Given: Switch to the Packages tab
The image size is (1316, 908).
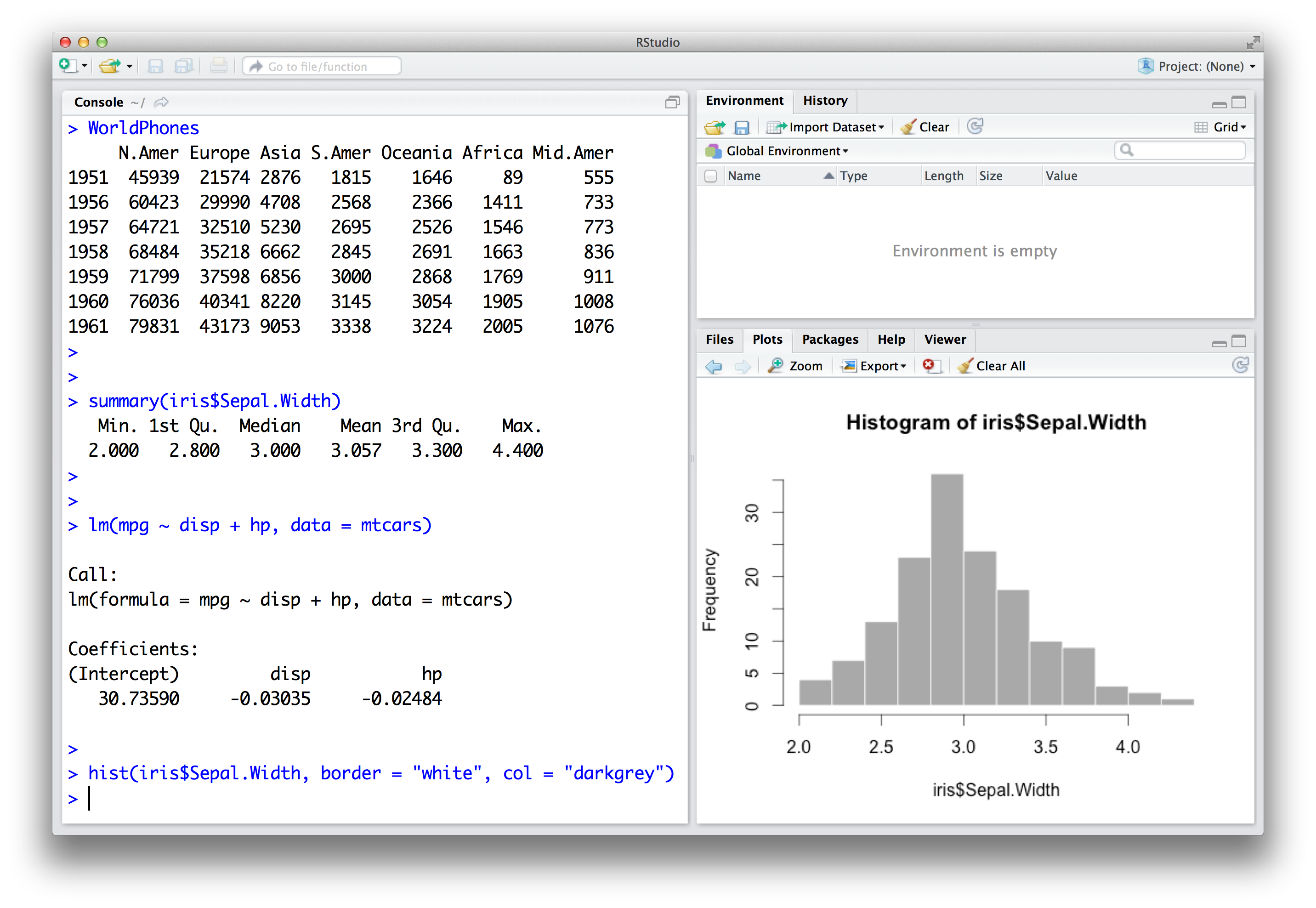Looking at the screenshot, I should point(829,340).
